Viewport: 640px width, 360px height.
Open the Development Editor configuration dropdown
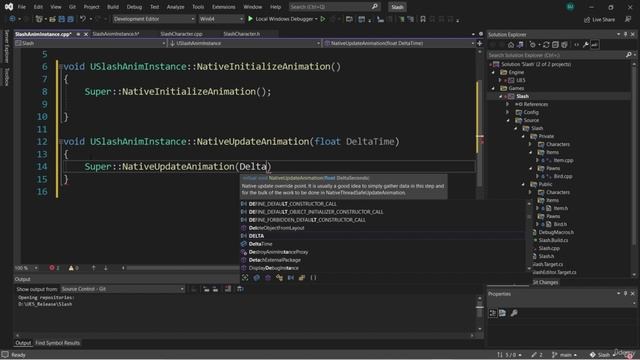[x=153, y=19]
